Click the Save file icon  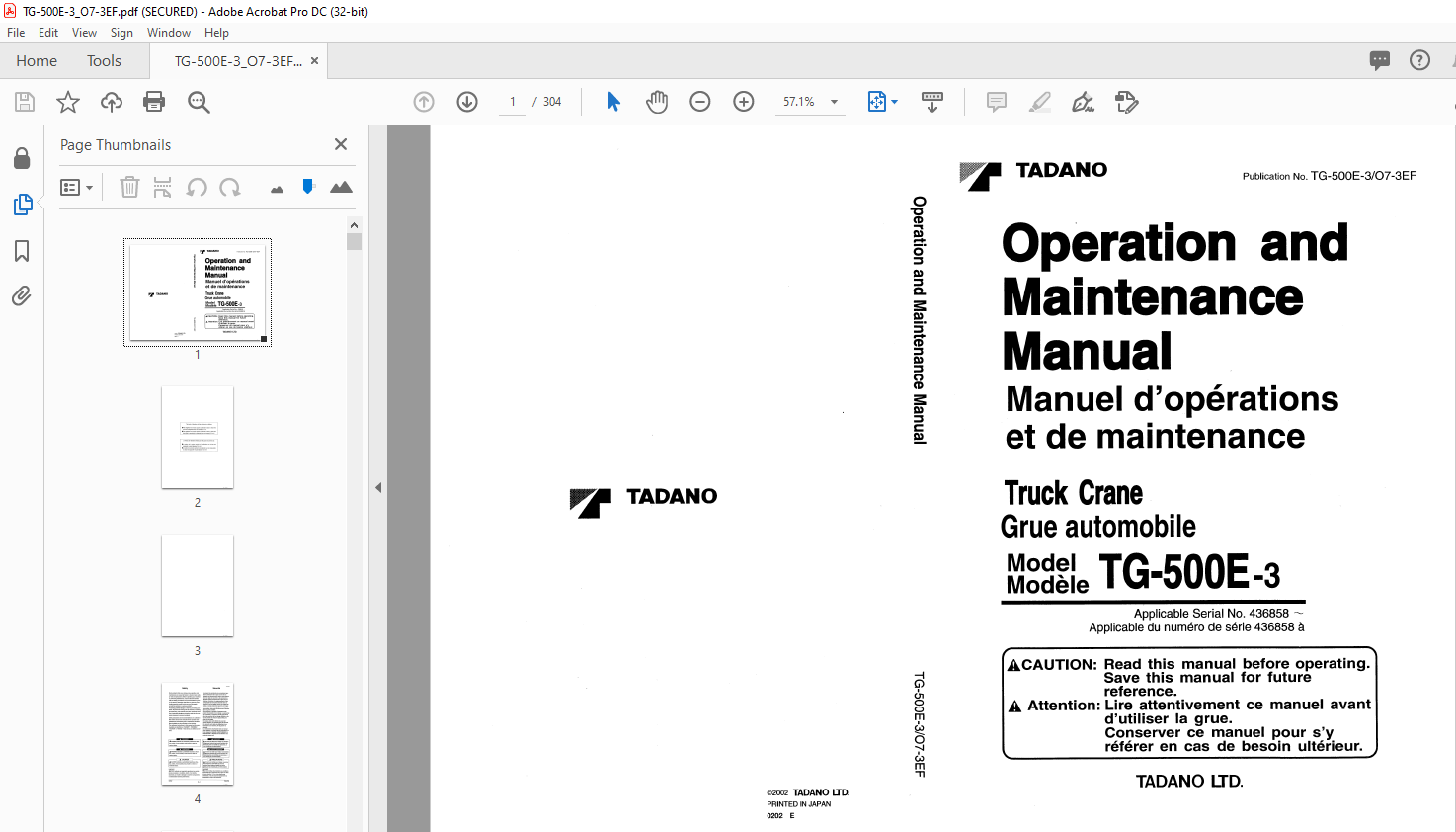coord(25,102)
